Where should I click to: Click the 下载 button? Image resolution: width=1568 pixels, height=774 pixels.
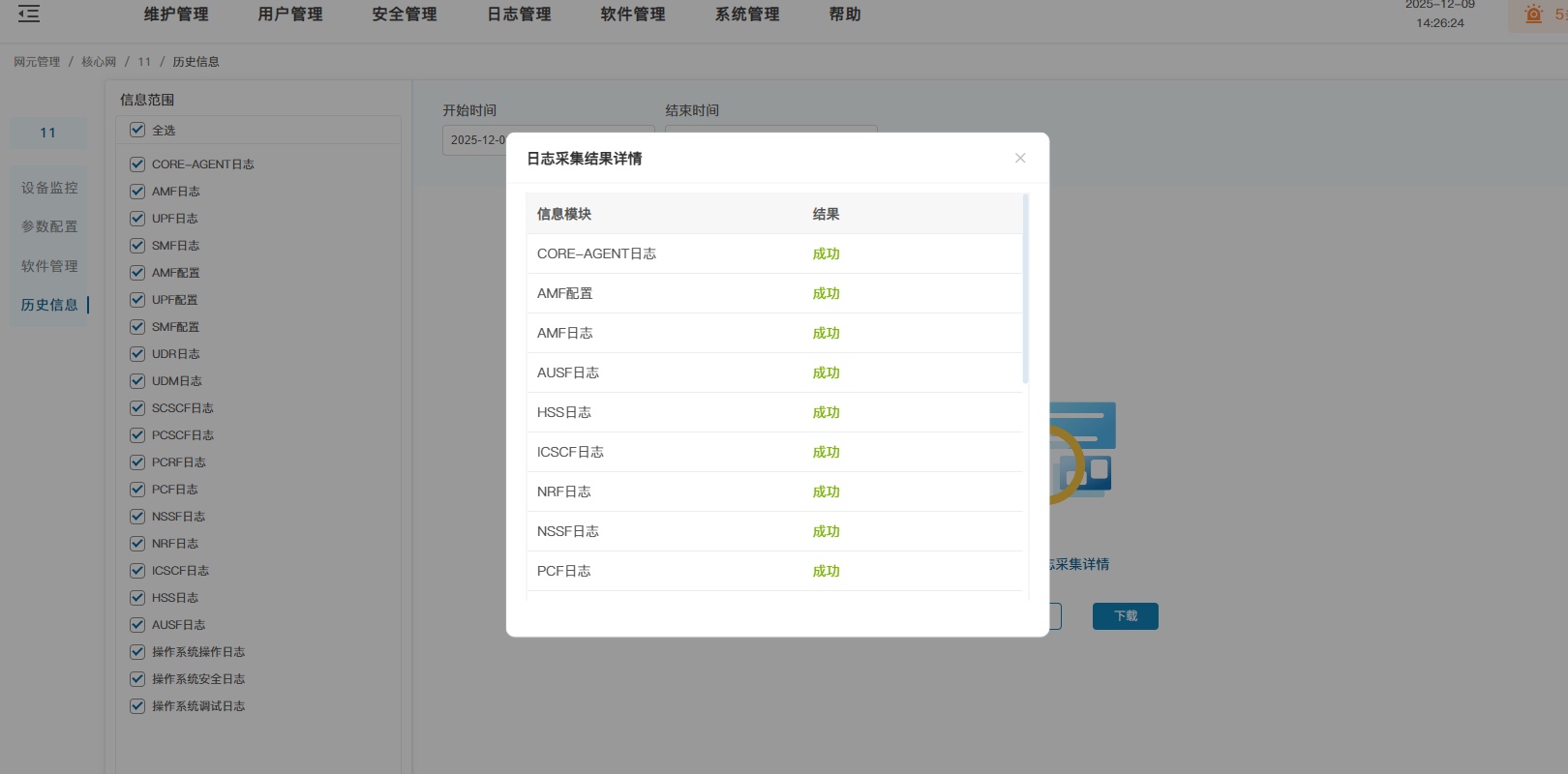click(x=1125, y=616)
